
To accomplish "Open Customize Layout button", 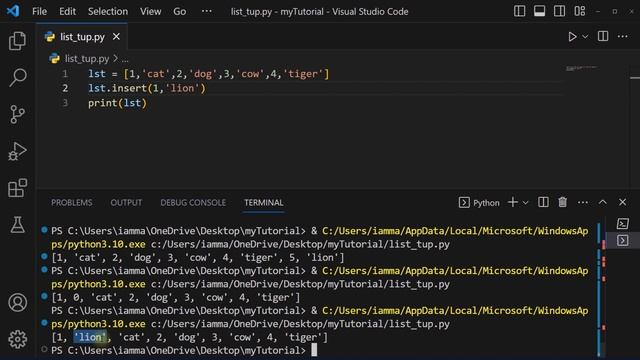I will pyautogui.click(x=580, y=11).
